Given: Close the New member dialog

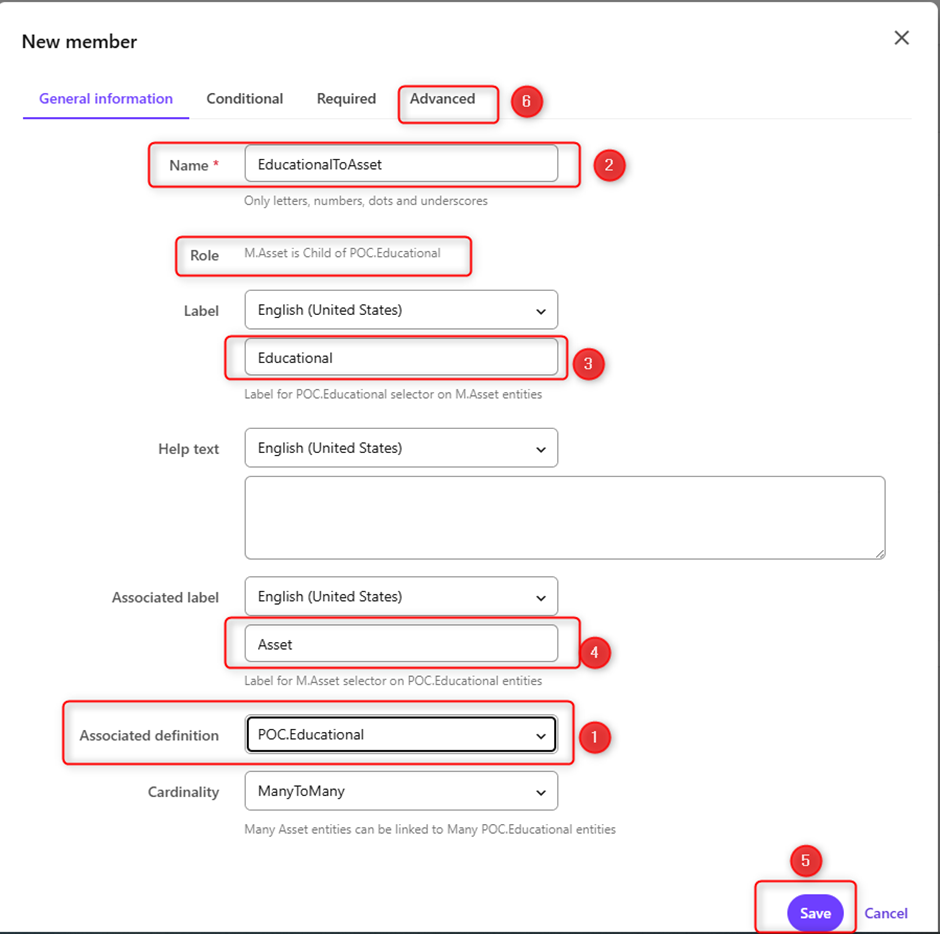Looking at the screenshot, I should point(901,38).
